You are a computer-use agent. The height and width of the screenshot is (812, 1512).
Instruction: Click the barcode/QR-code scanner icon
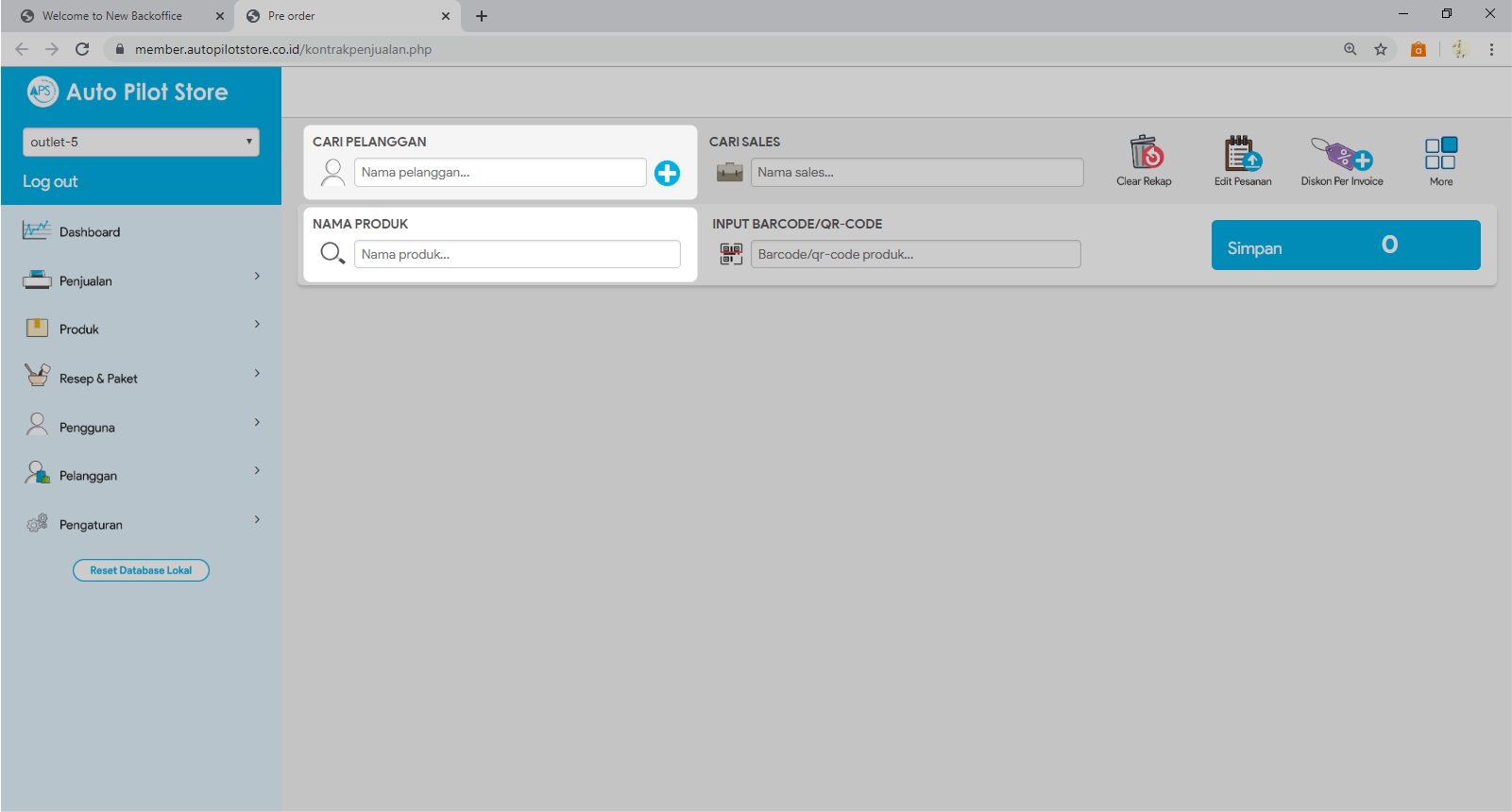click(731, 254)
